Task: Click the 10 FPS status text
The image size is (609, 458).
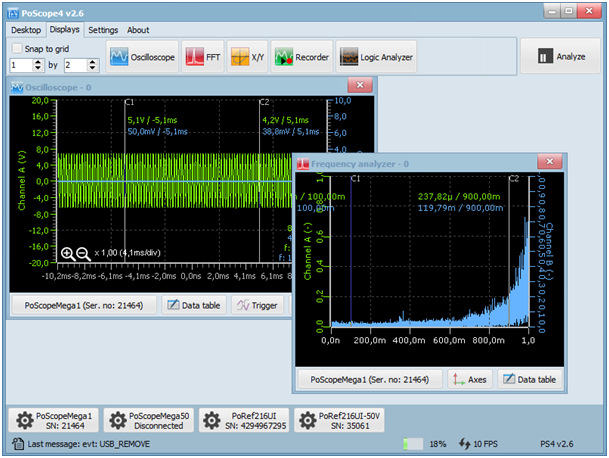Action: (485, 444)
